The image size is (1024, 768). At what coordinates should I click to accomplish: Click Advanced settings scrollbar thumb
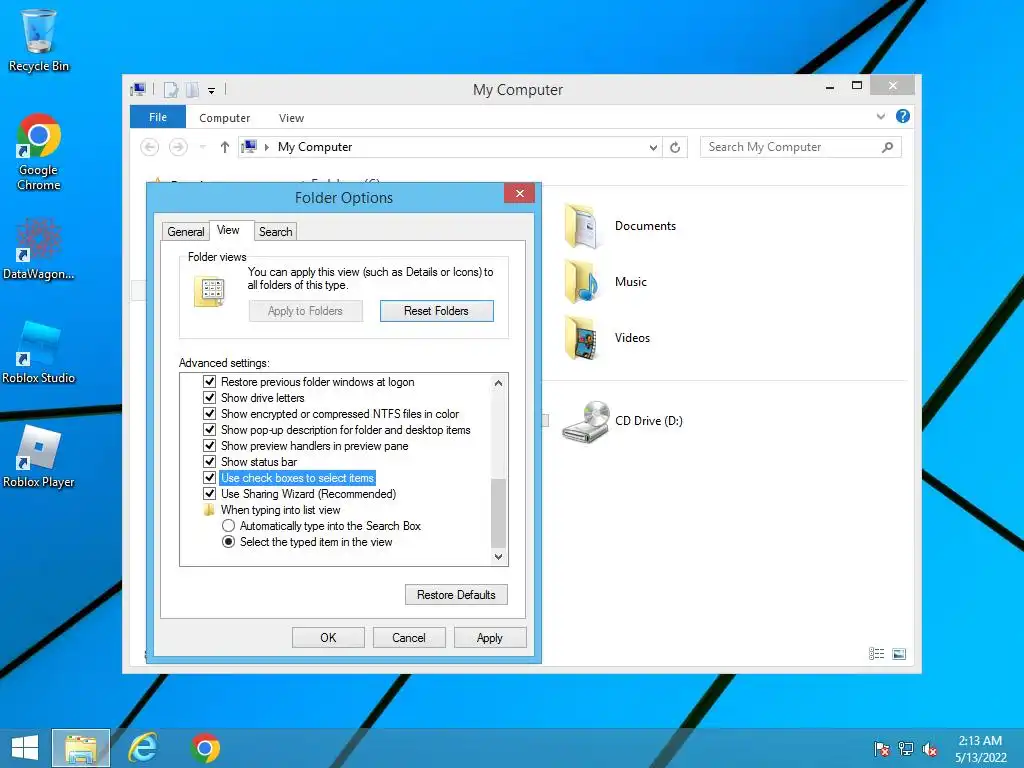pos(498,513)
